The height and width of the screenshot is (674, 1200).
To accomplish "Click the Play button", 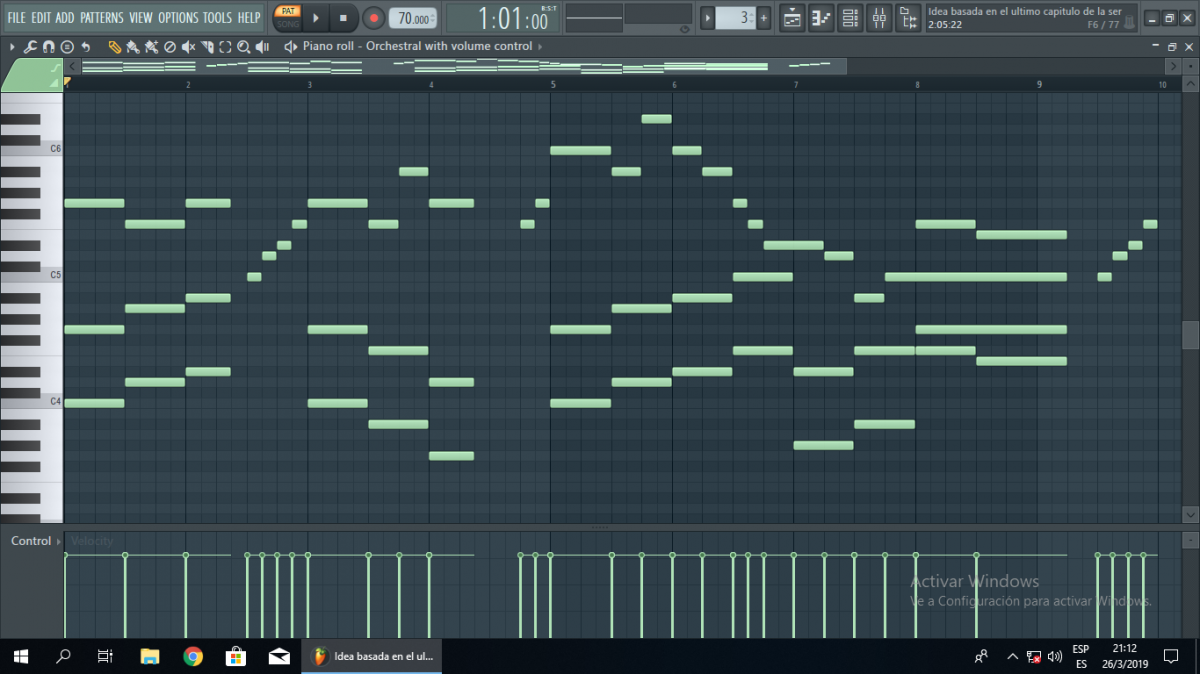I will pos(316,18).
